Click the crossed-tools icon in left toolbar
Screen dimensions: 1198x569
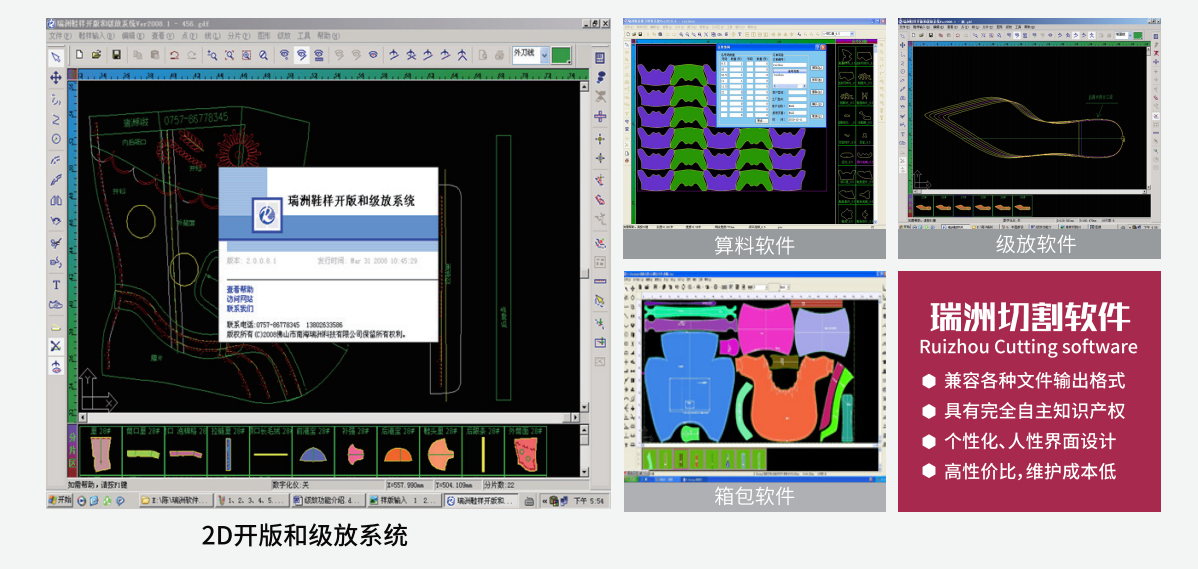pyautogui.click(x=56, y=346)
